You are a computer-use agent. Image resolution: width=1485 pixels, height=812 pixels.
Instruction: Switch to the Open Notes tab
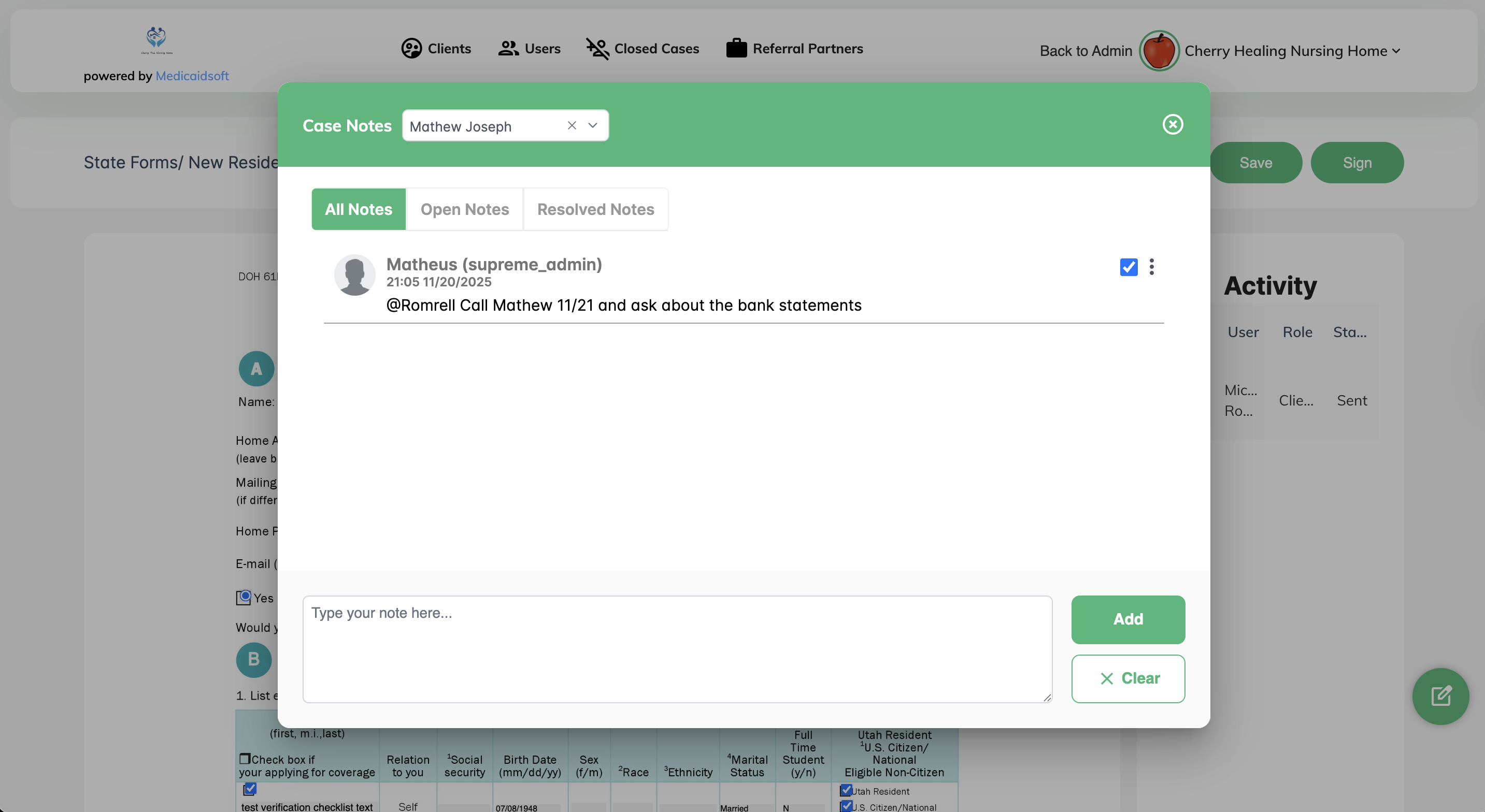click(x=464, y=209)
